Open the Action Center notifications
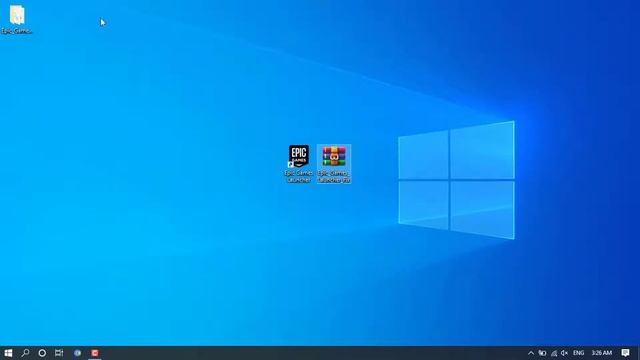This screenshot has height=360, width=640. click(625, 353)
